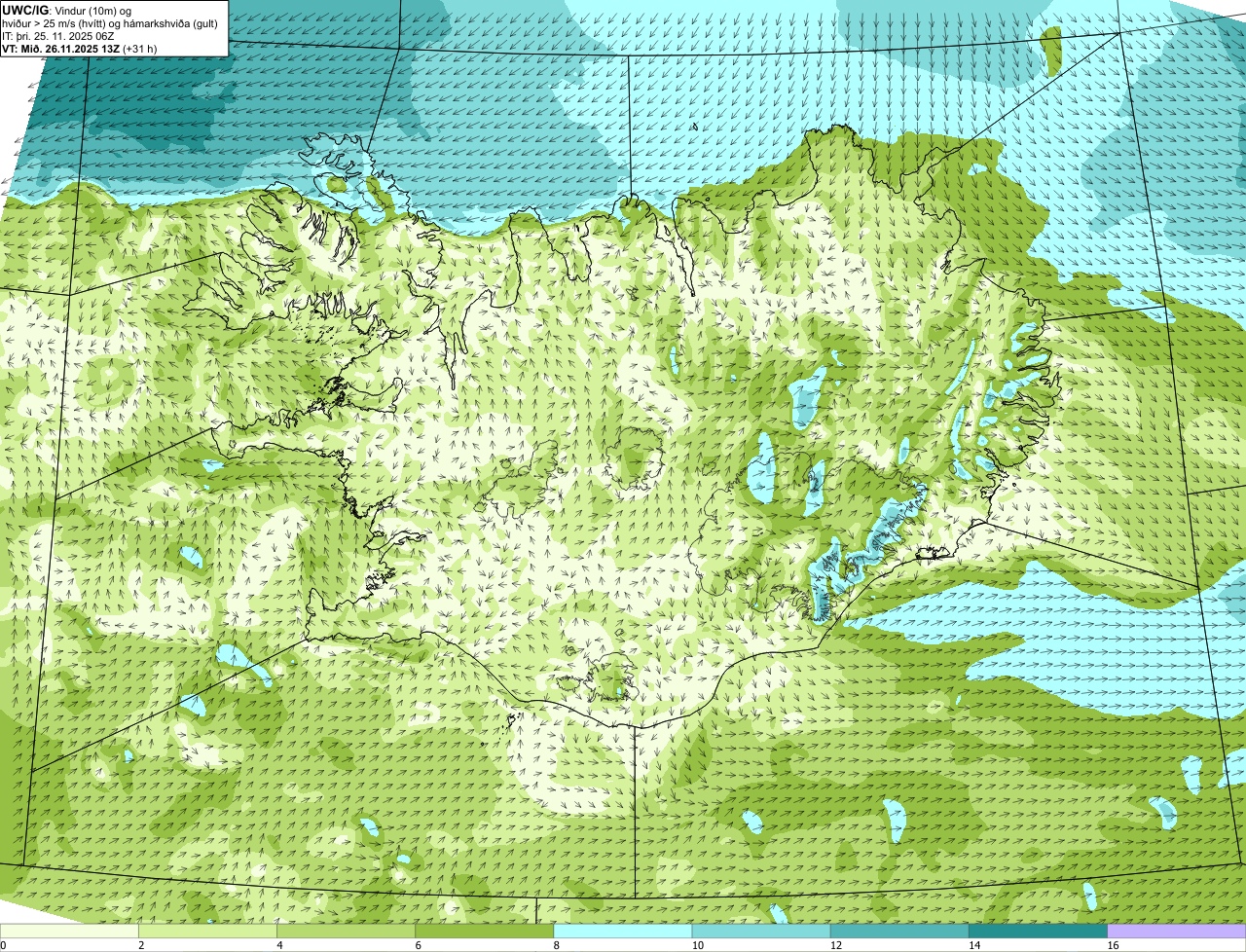Click the lavender swatch above 16 m/s
The height and width of the screenshot is (952, 1246).
[x=1176, y=931]
